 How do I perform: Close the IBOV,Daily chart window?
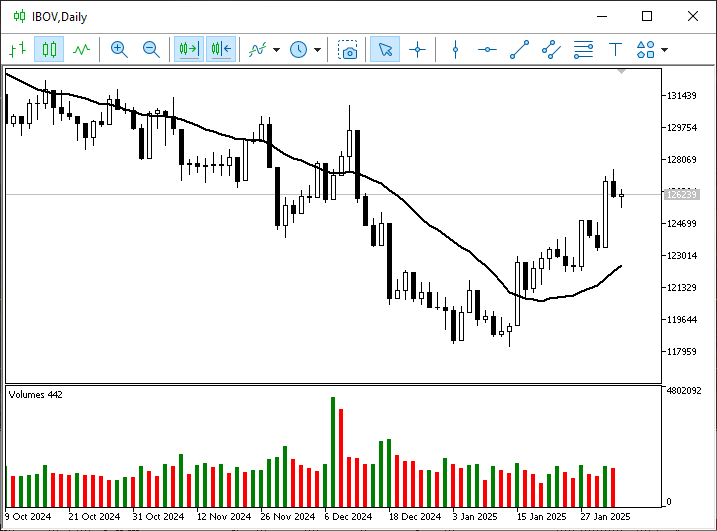693,16
